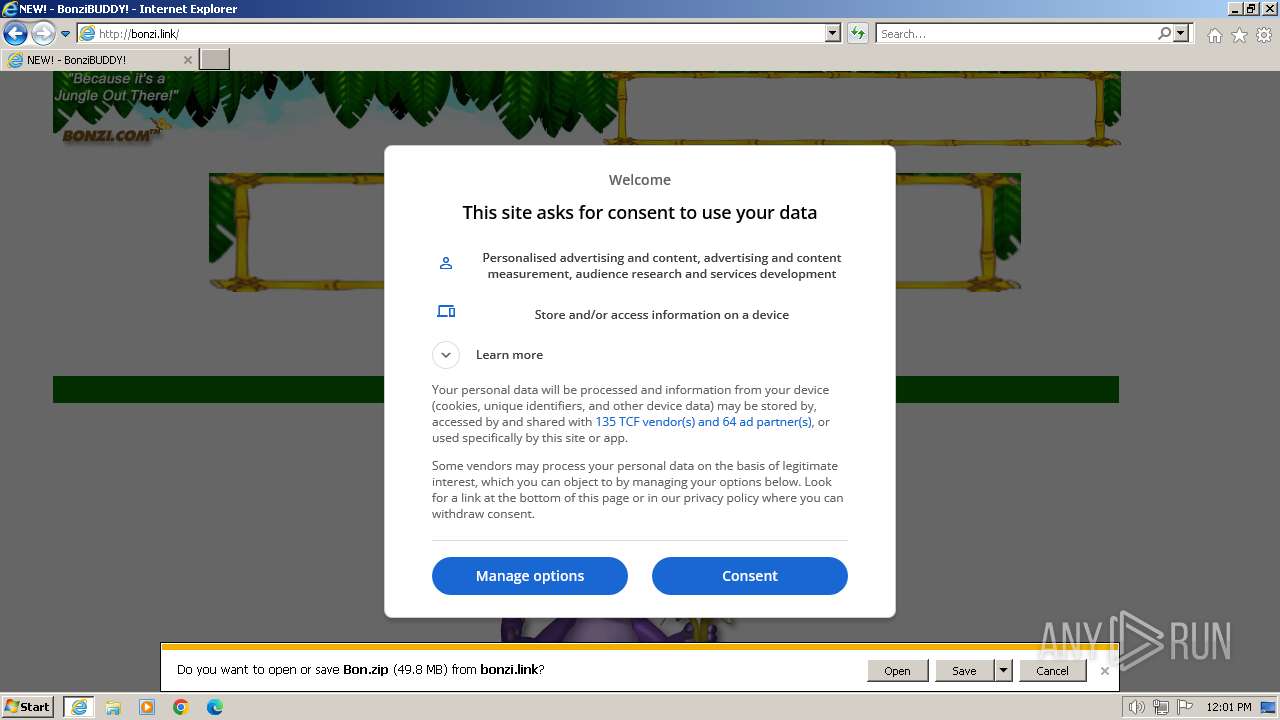Open the recent pages dropdown arrow
The height and width of the screenshot is (720, 1280).
coord(66,34)
